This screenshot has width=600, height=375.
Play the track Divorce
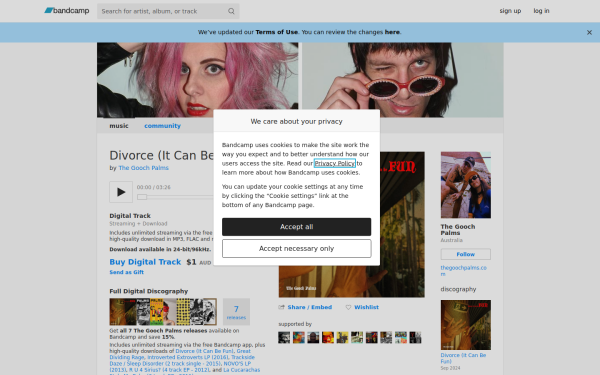point(121,192)
